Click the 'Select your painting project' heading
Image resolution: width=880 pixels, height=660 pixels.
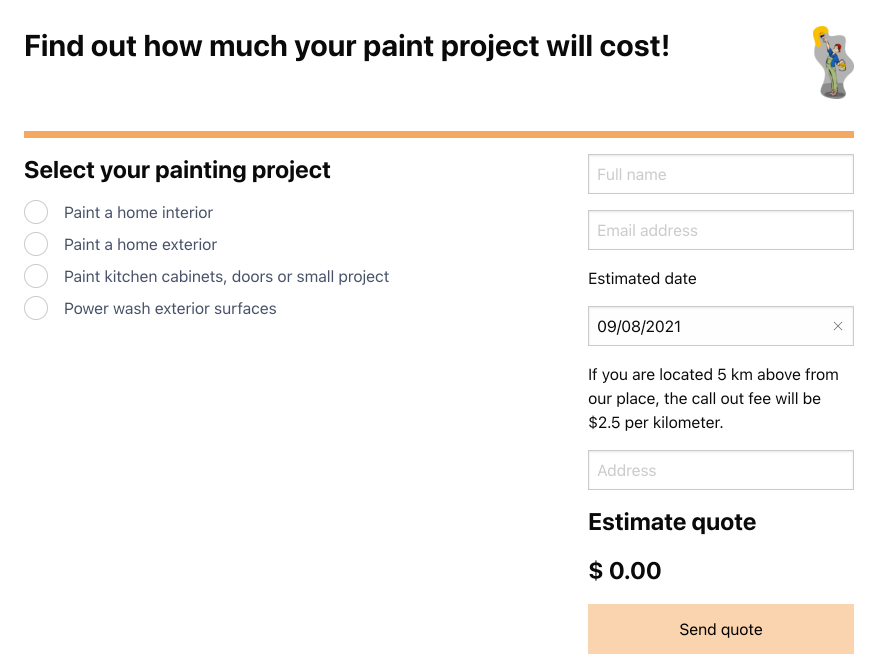[x=177, y=170]
